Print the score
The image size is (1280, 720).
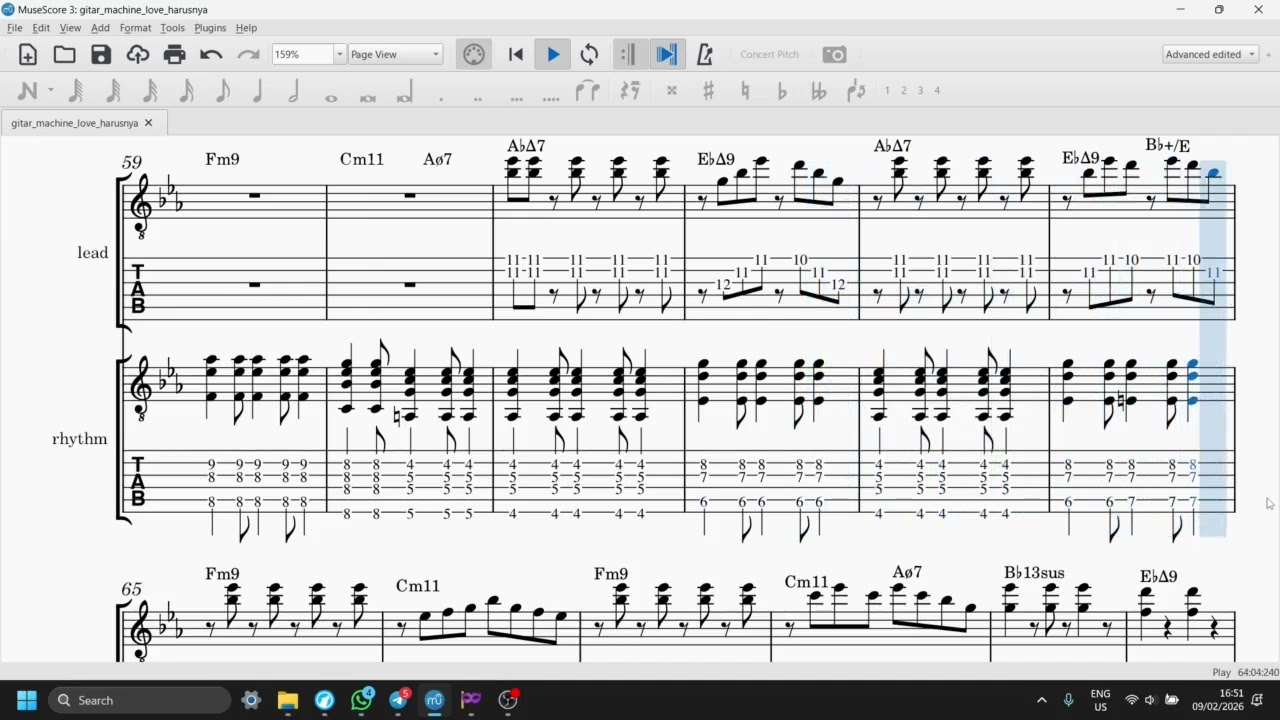(175, 55)
